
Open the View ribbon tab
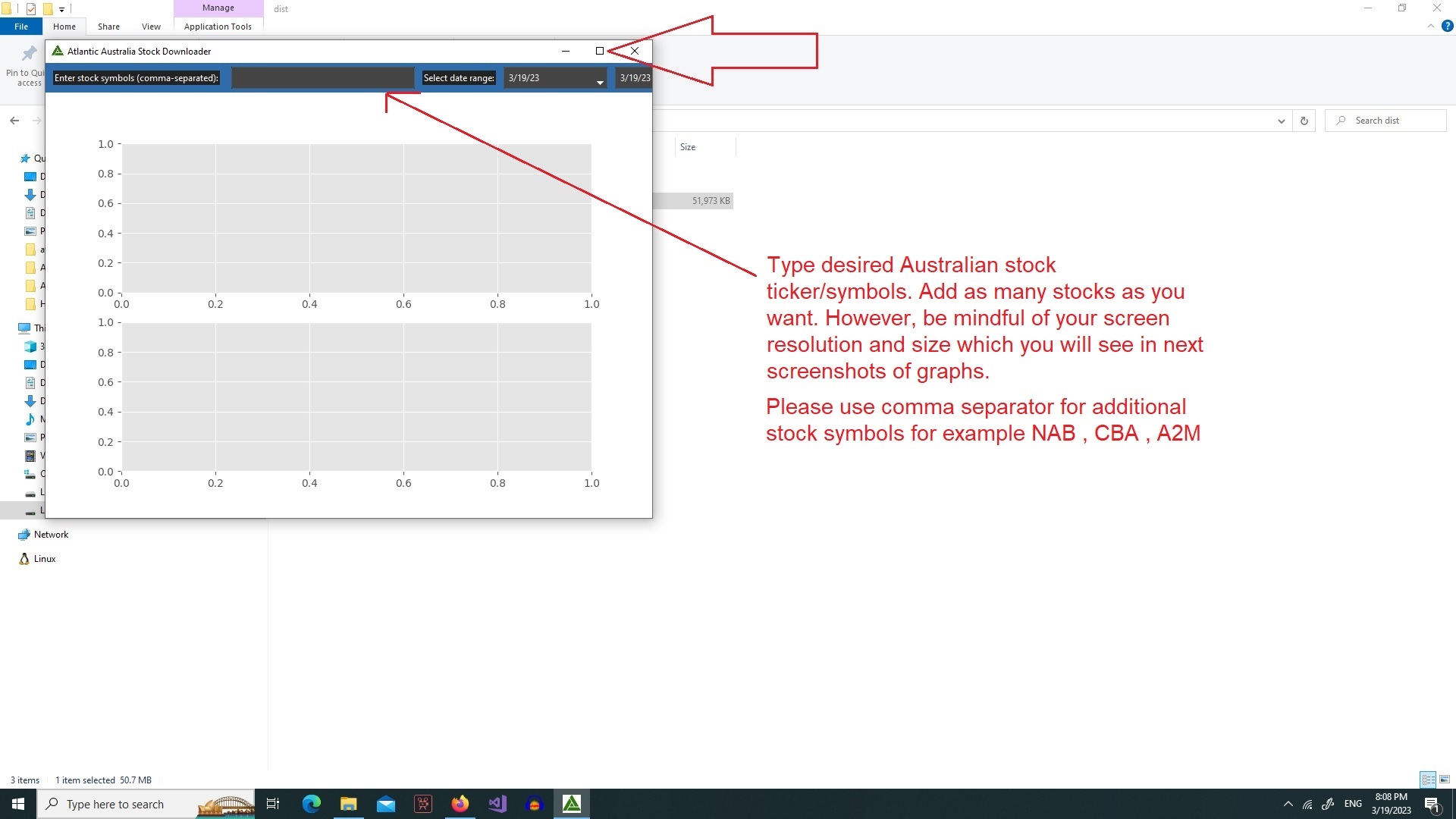pyautogui.click(x=151, y=27)
